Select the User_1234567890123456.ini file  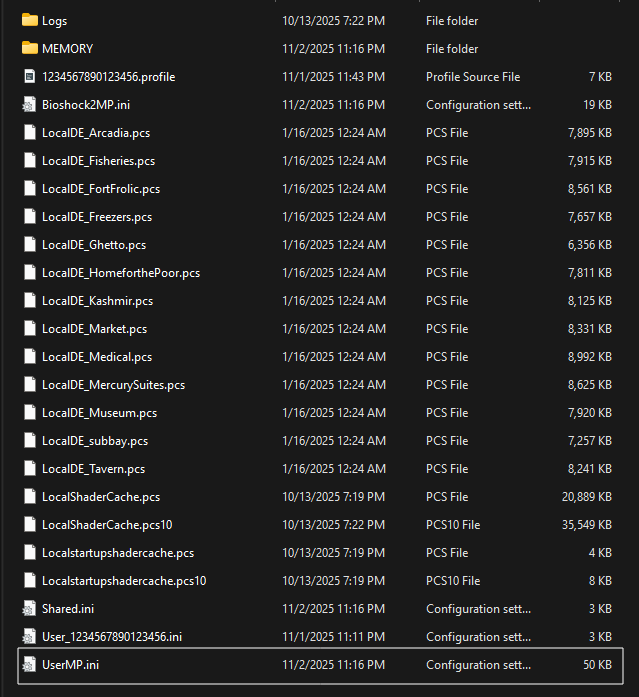(112, 636)
